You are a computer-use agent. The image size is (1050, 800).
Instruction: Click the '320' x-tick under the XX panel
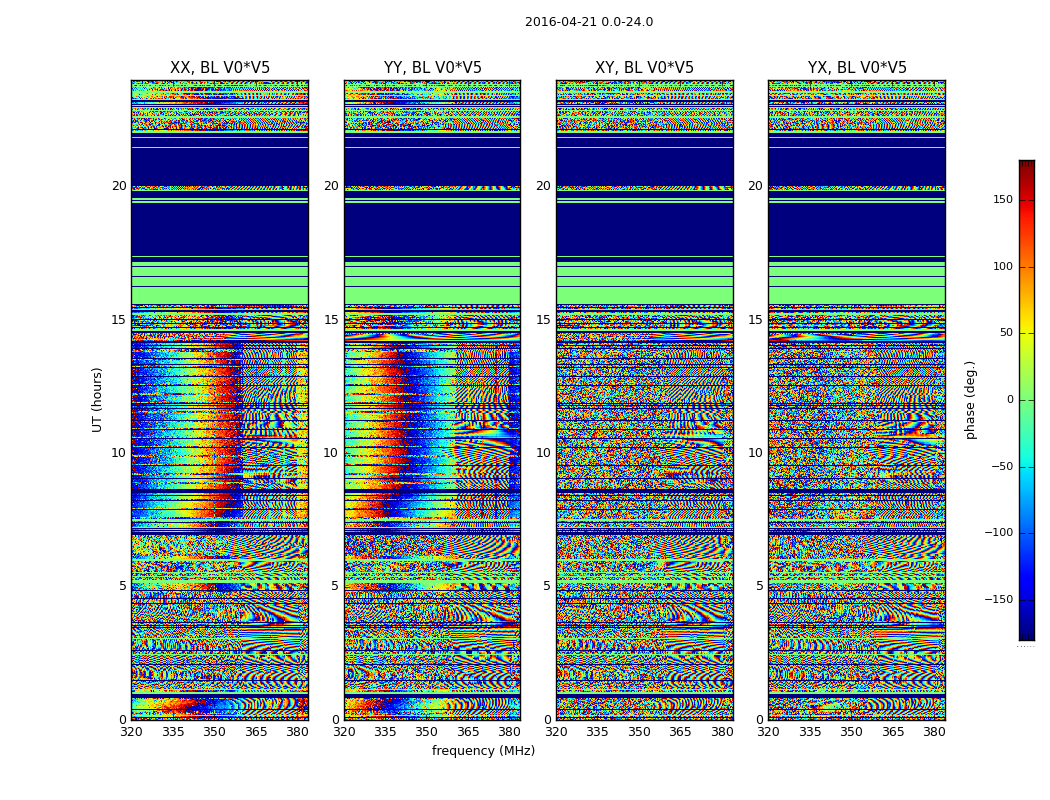point(131,732)
